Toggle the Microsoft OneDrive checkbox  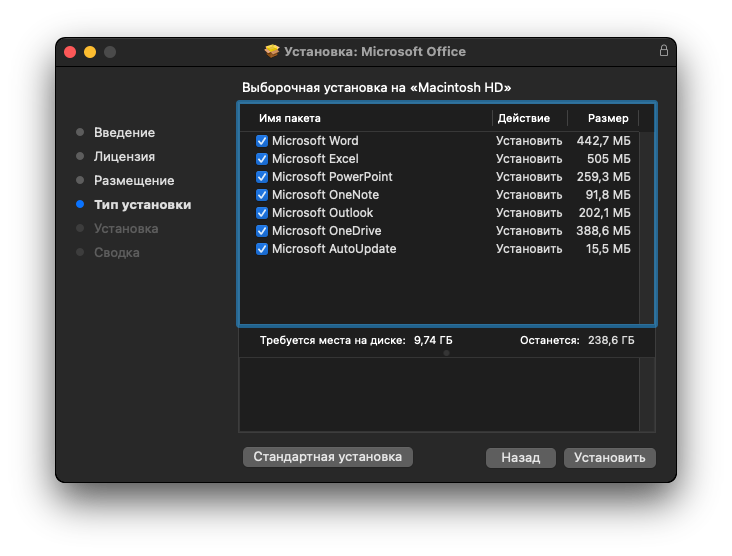[262, 231]
